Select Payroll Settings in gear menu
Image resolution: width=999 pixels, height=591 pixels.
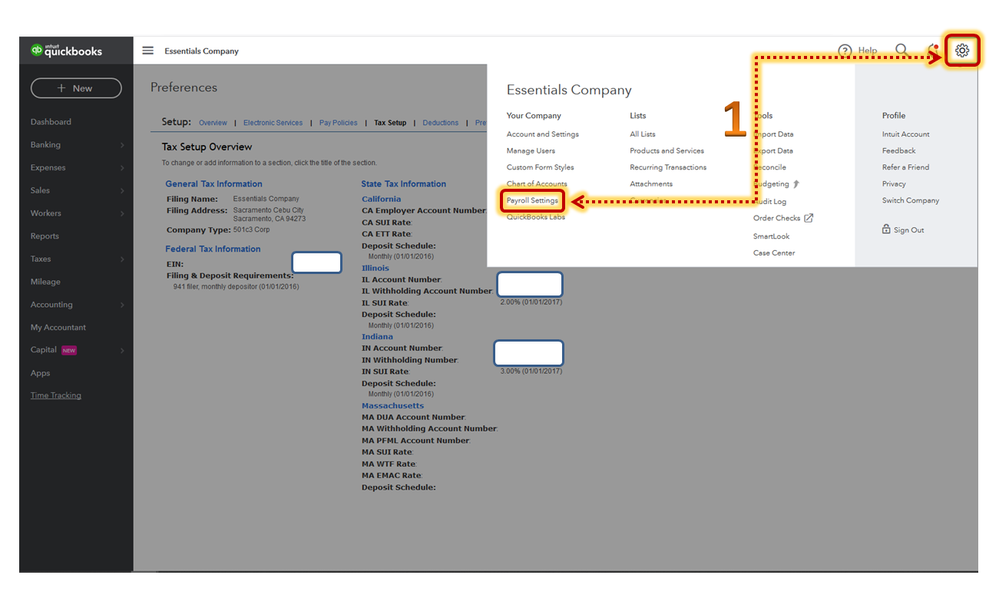coord(532,201)
